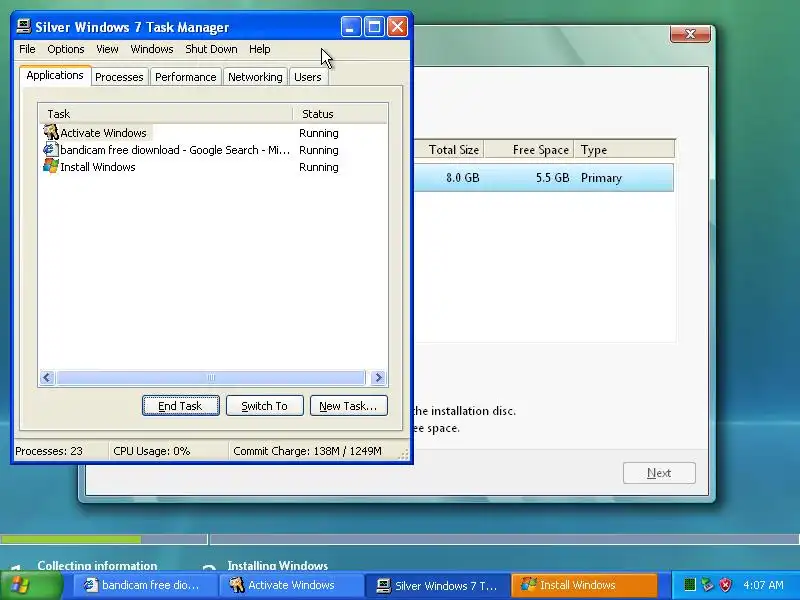Open bandicam free download taskbar button
Screen dimensions: 800x600
point(145,585)
